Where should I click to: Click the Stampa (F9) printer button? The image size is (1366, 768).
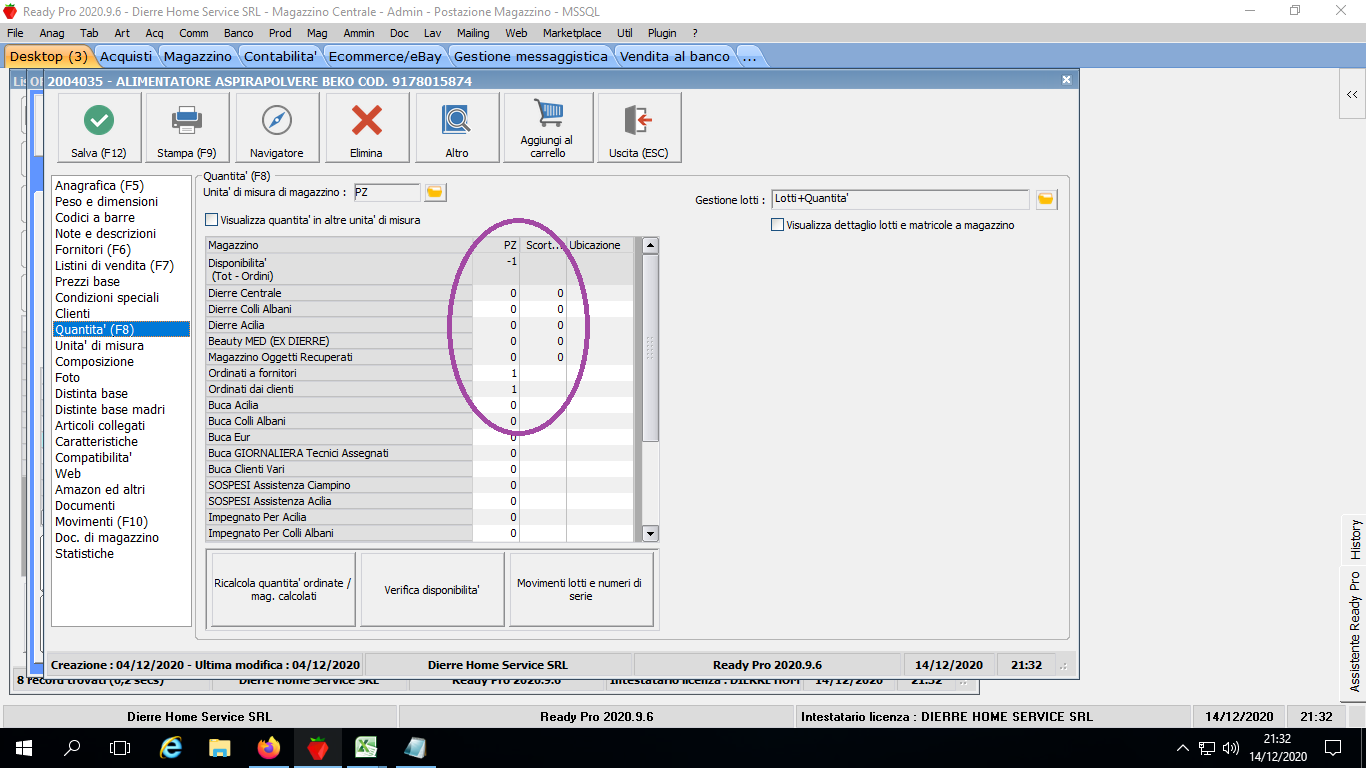pyautogui.click(x=187, y=127)
